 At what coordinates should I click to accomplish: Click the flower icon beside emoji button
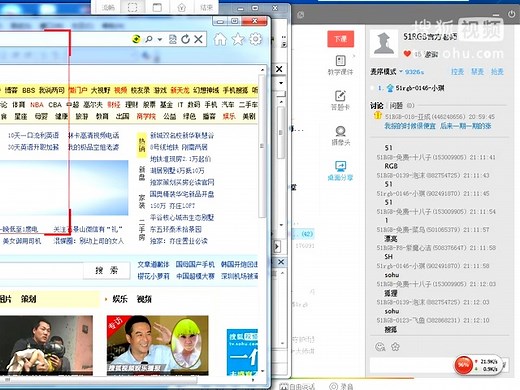395,347
